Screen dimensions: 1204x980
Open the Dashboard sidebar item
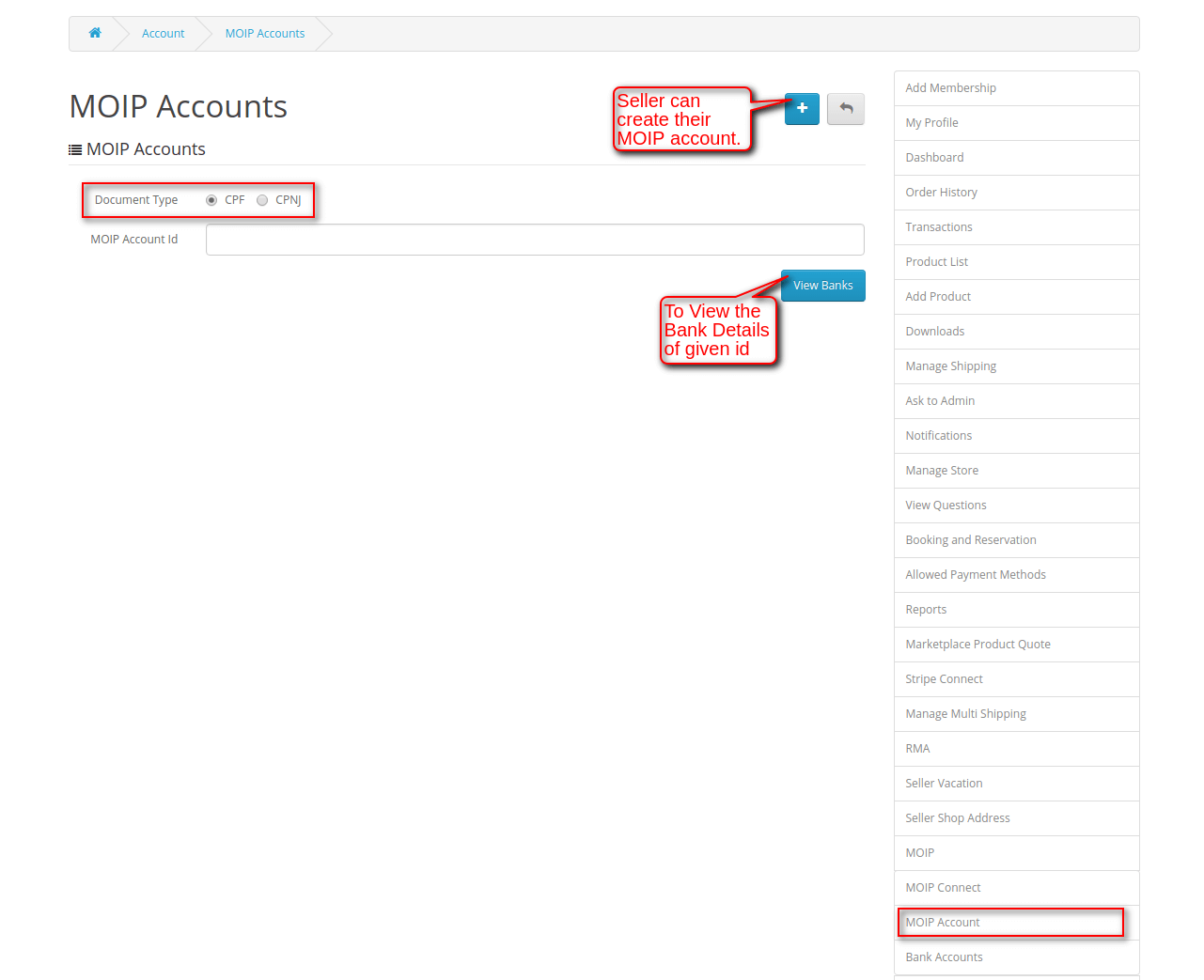[x=1017, y=158]
